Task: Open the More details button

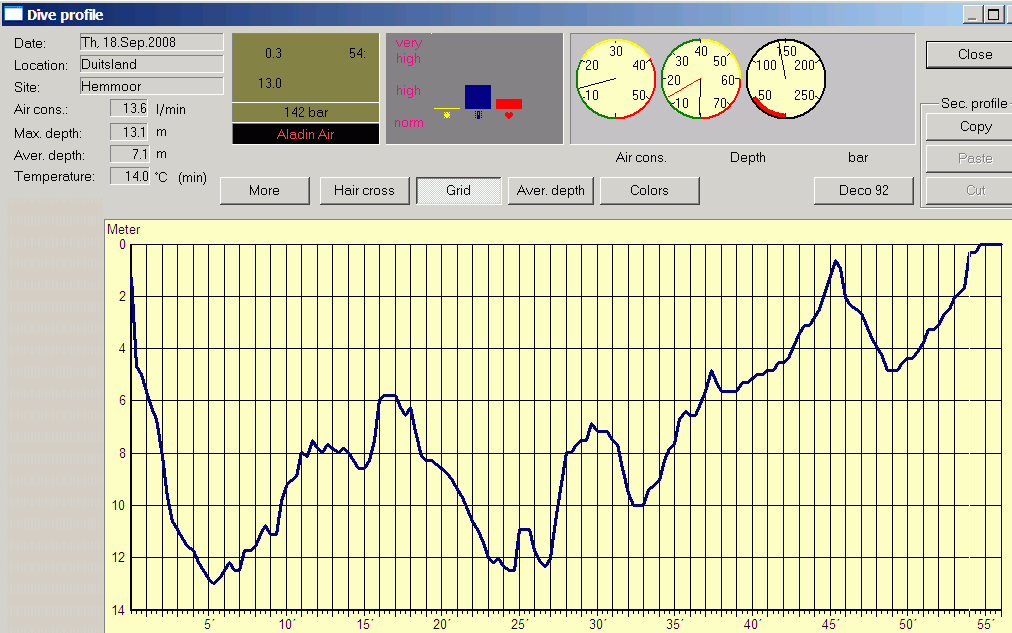Action: (x=264, y=190)
